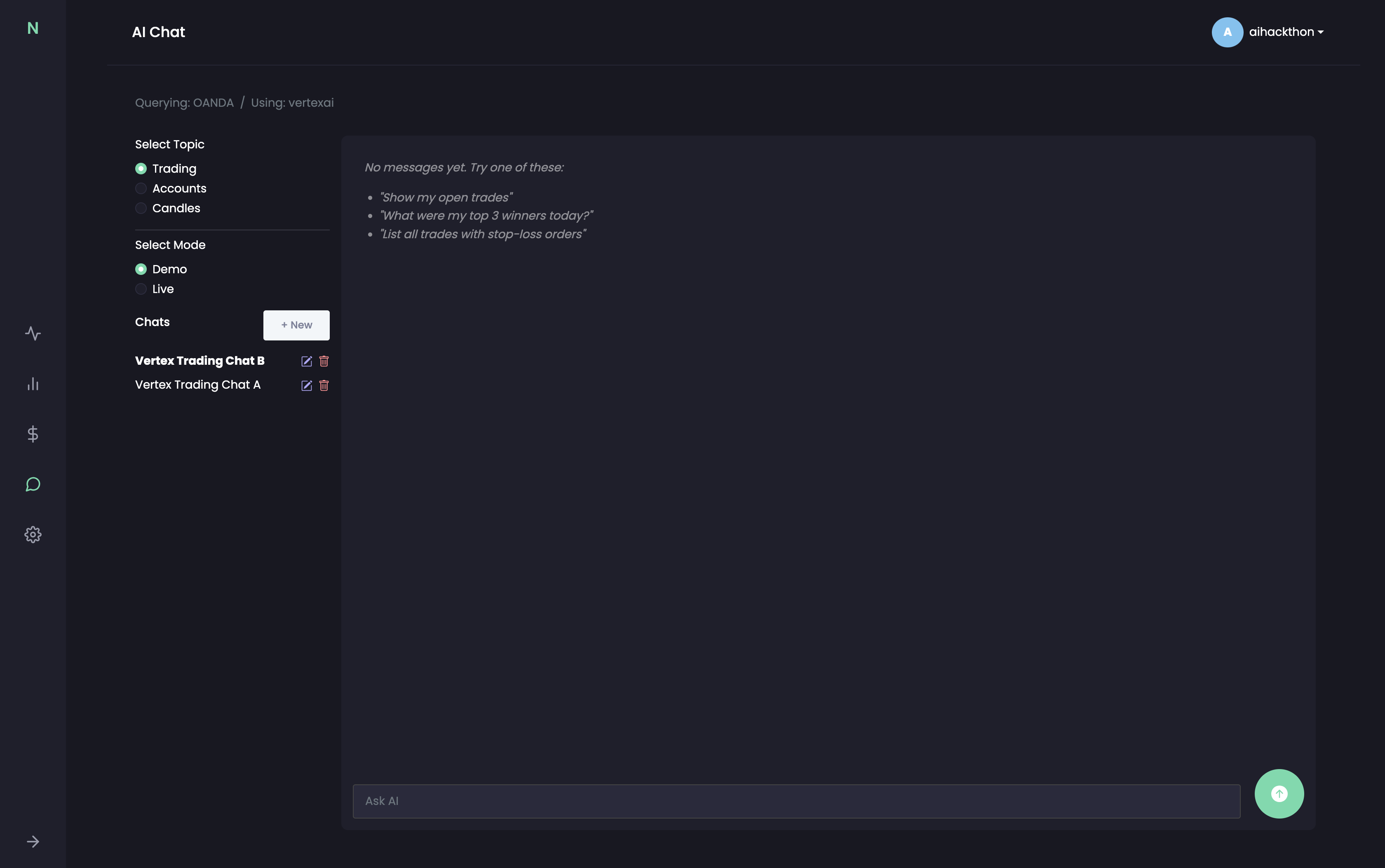
Task: Open the dollar sign sidebar icon
Action: tap(33, 434)
